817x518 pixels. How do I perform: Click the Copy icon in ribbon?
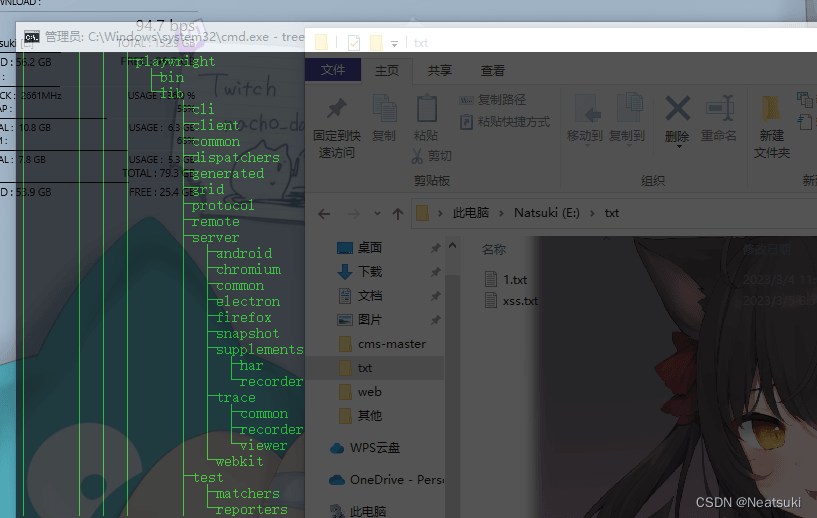385,109
